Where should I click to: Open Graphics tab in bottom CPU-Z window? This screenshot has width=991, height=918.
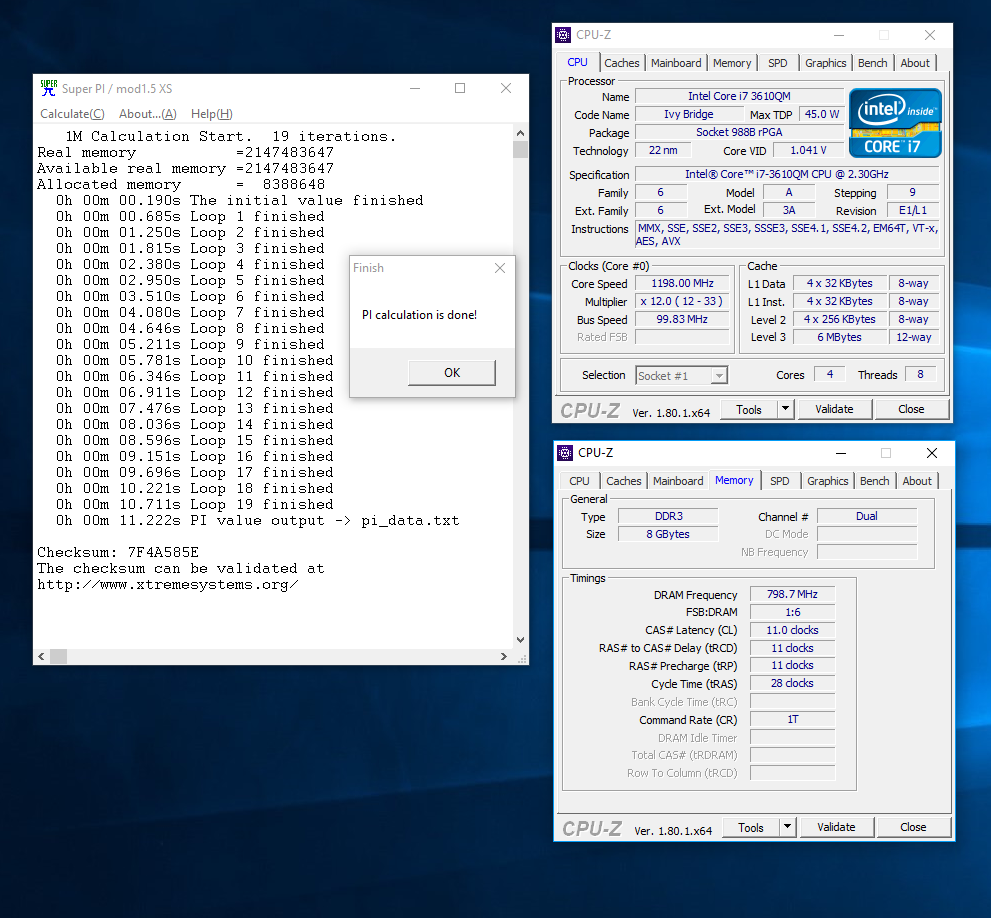coord(827,481)
